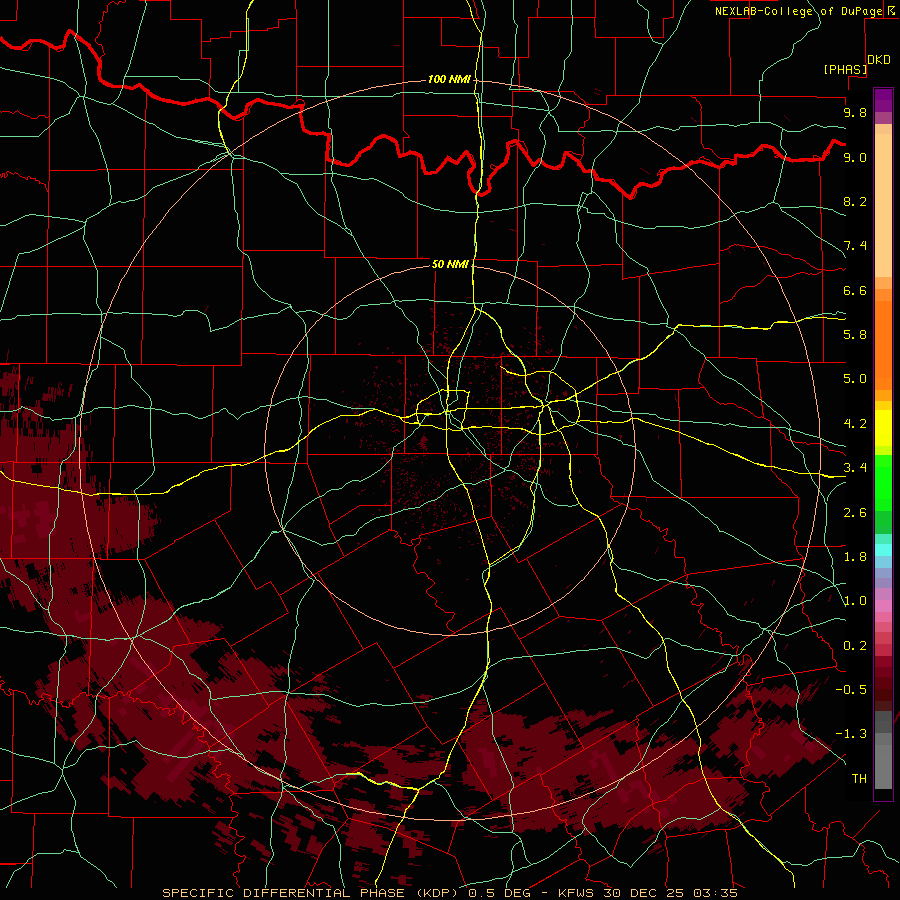Click the 03:35 time in the caption
The width and height of the screenshot is (900, 900).
[716, 893]
